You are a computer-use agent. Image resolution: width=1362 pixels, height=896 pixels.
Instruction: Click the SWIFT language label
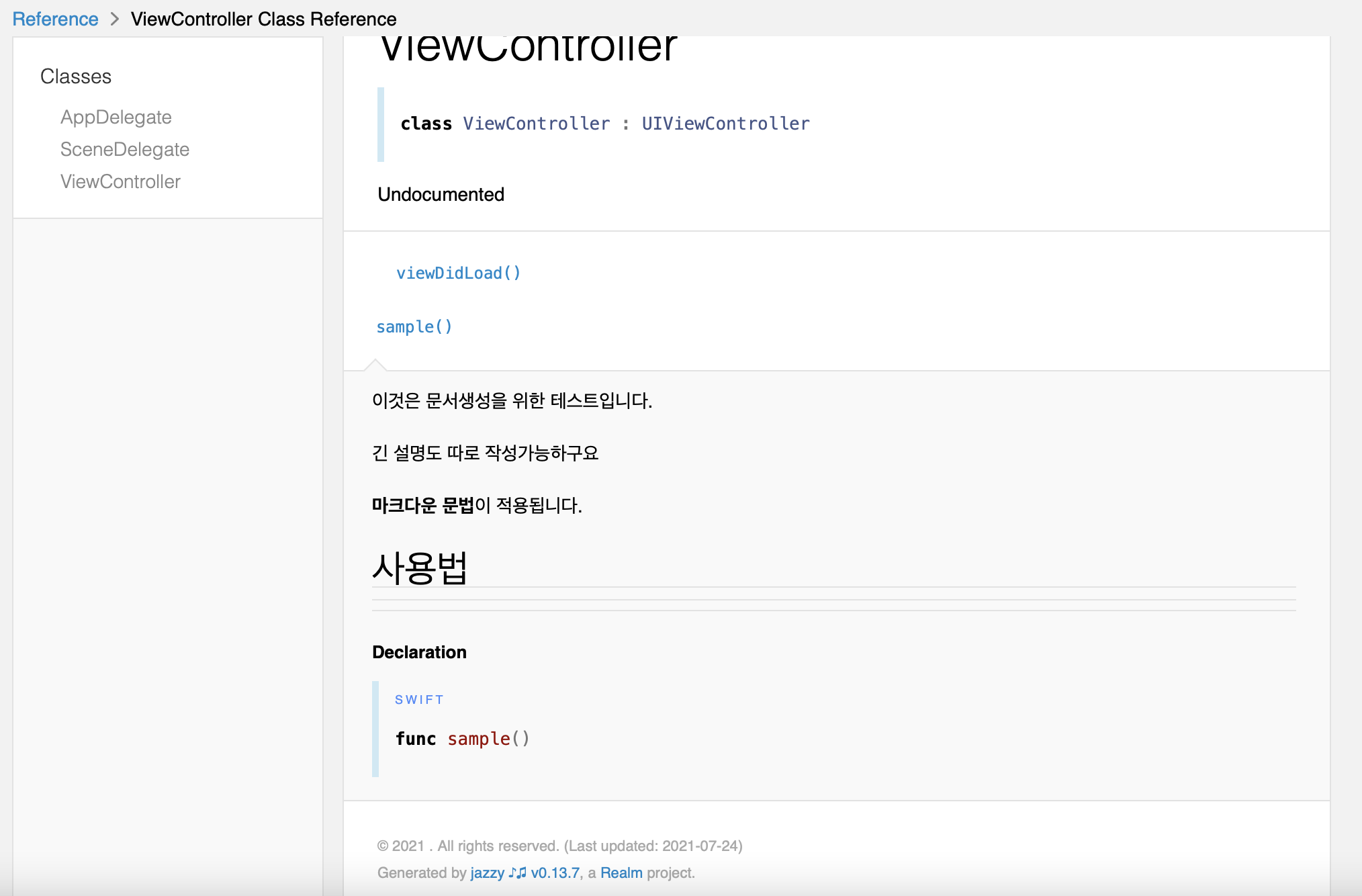click(x=419, y=700)
